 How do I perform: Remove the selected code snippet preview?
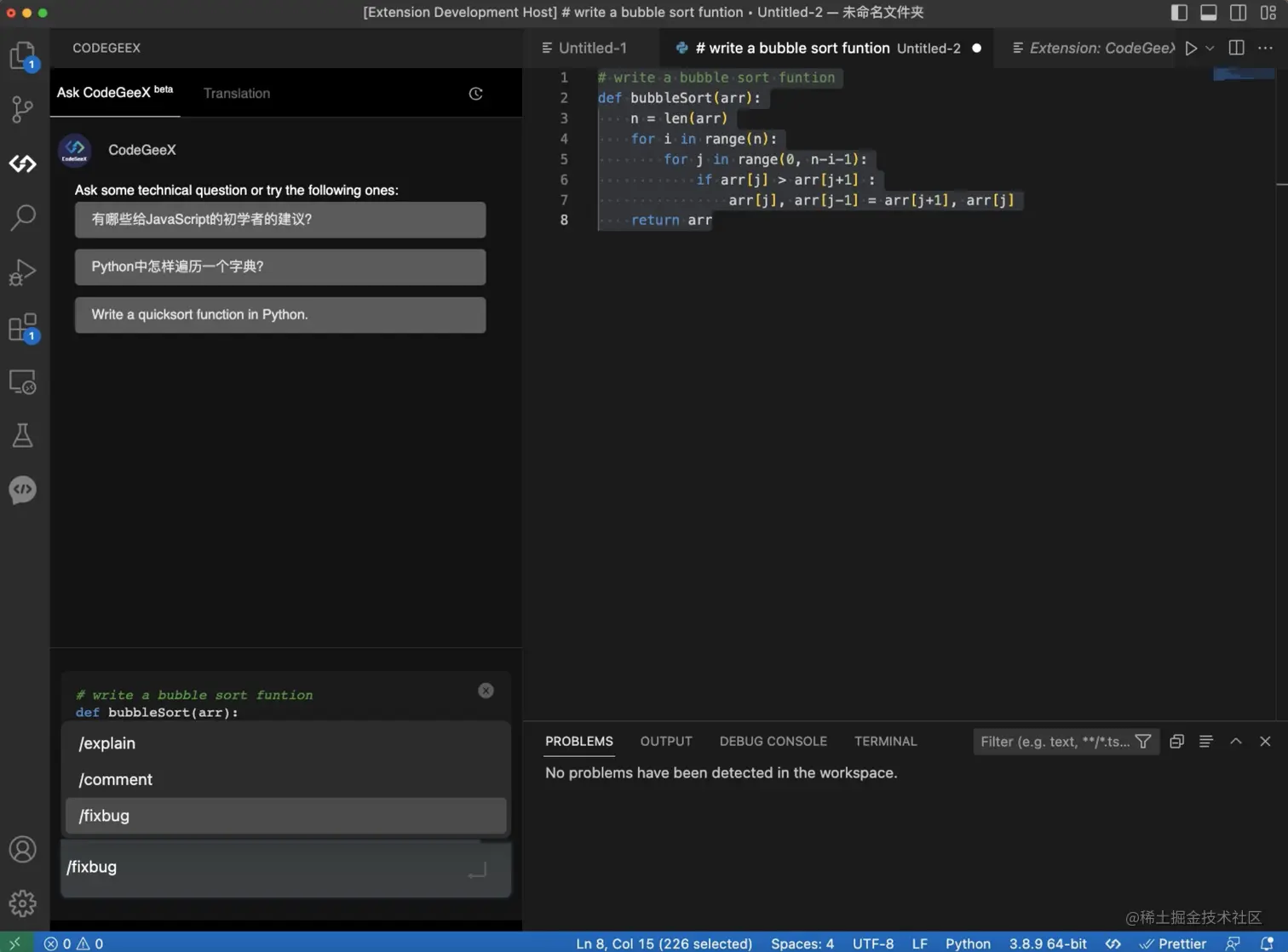tap(486, 691)
